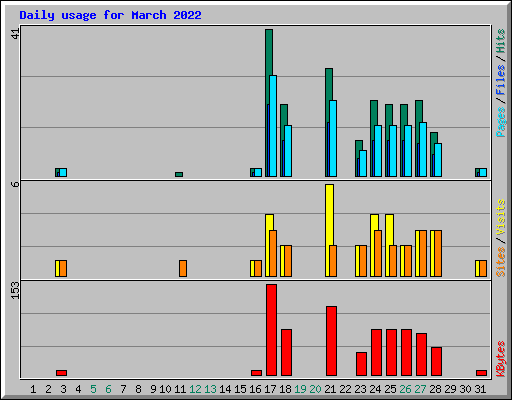Click day "31" on the x-axis
This screenshot has width=512, height=400.
480,389
